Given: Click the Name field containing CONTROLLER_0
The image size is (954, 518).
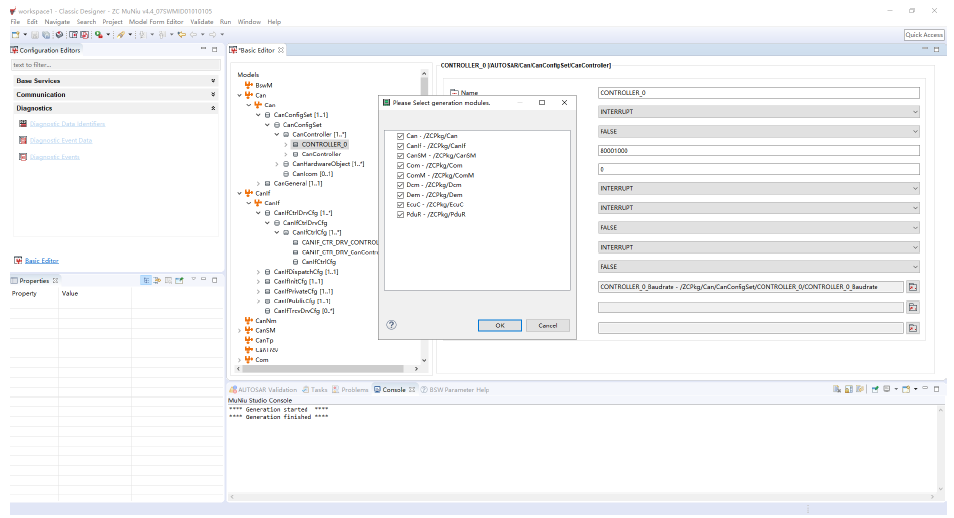Looking at the screenshot, I should (x=759, y=93).
